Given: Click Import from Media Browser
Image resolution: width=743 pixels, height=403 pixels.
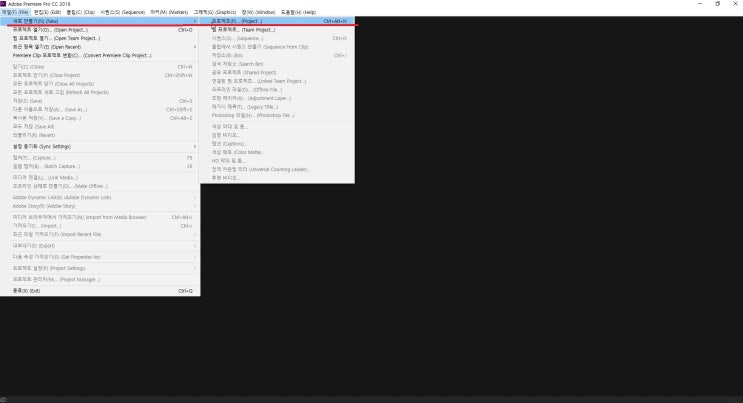Looking at the screenshot, I should point(100,217).
